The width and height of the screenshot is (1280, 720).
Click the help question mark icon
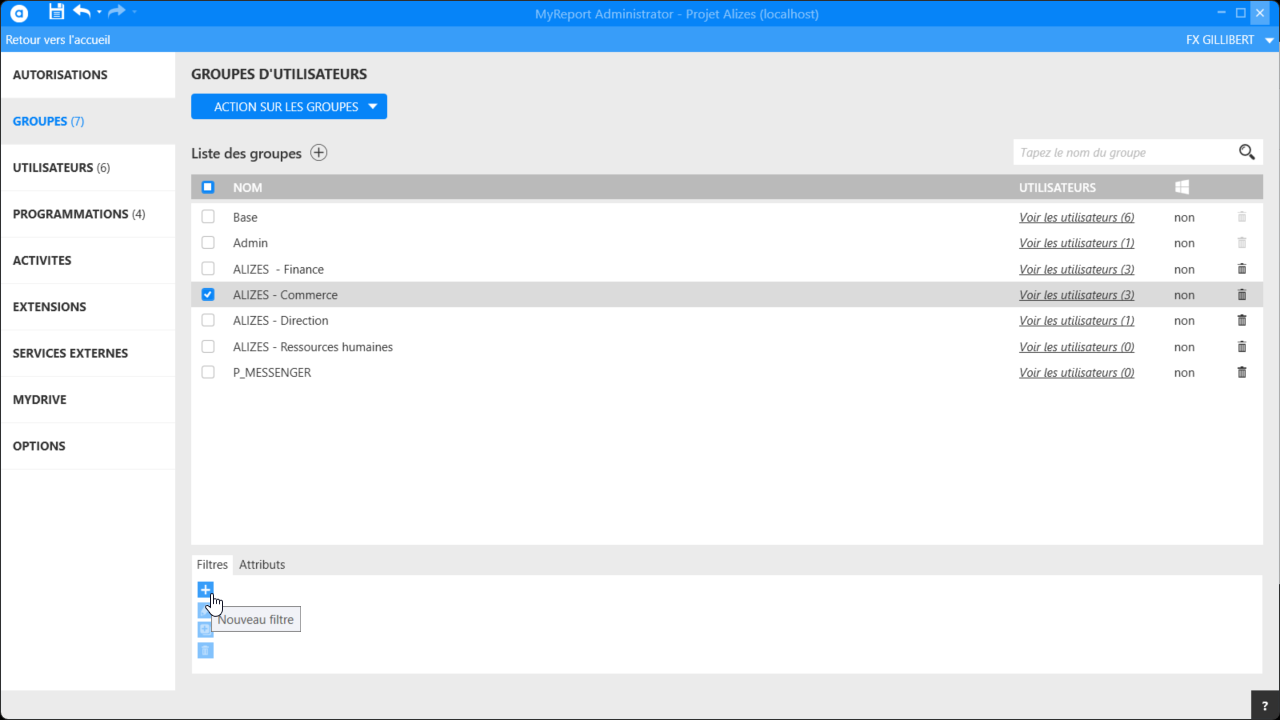click(1265, 706)
